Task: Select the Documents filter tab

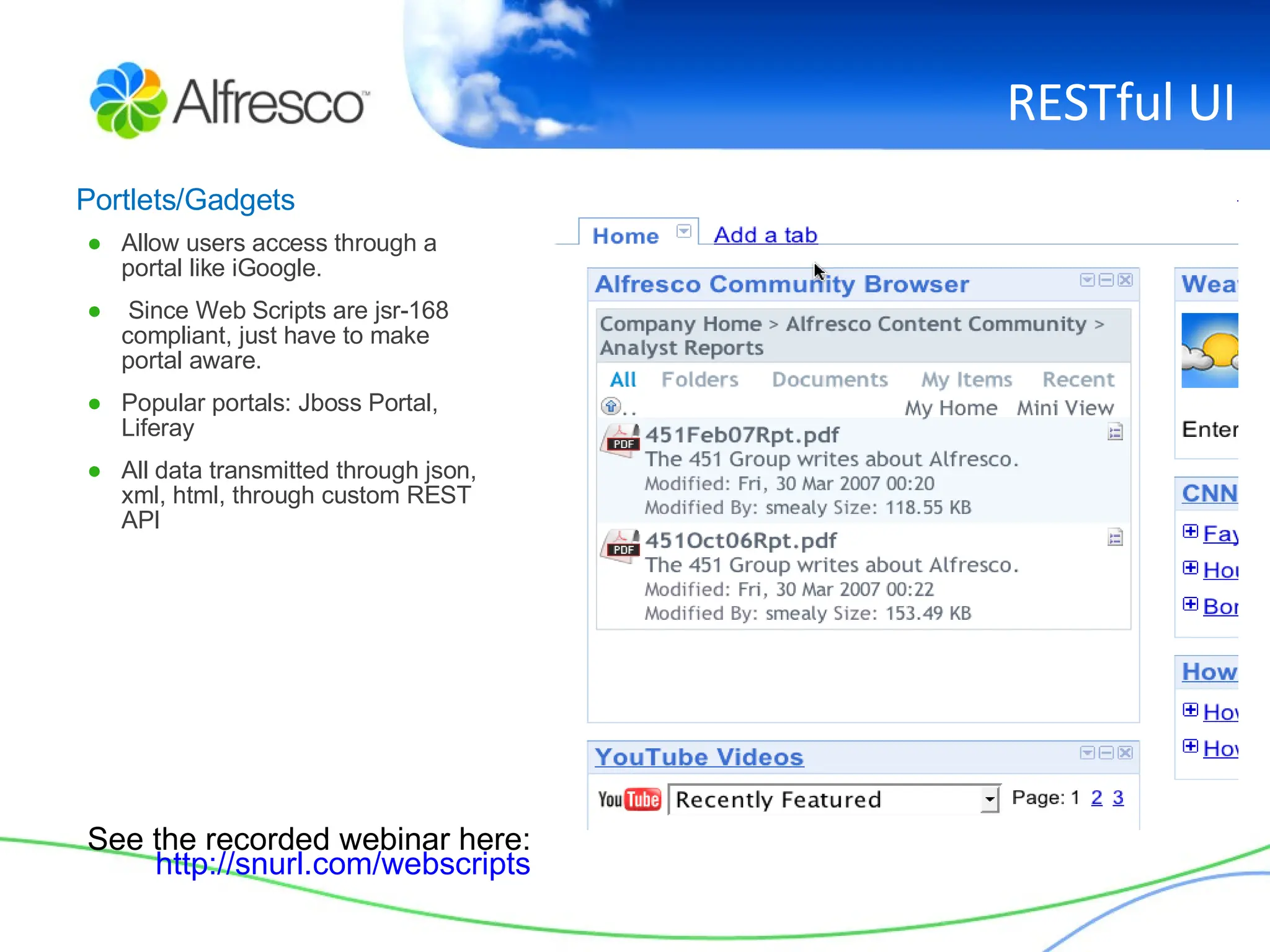Action: [830, 379]
